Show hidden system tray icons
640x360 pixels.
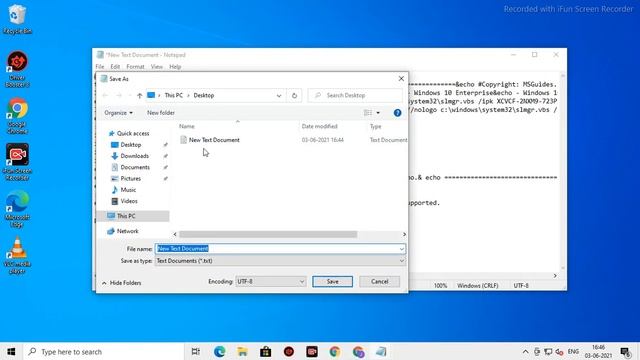[525, 351]
